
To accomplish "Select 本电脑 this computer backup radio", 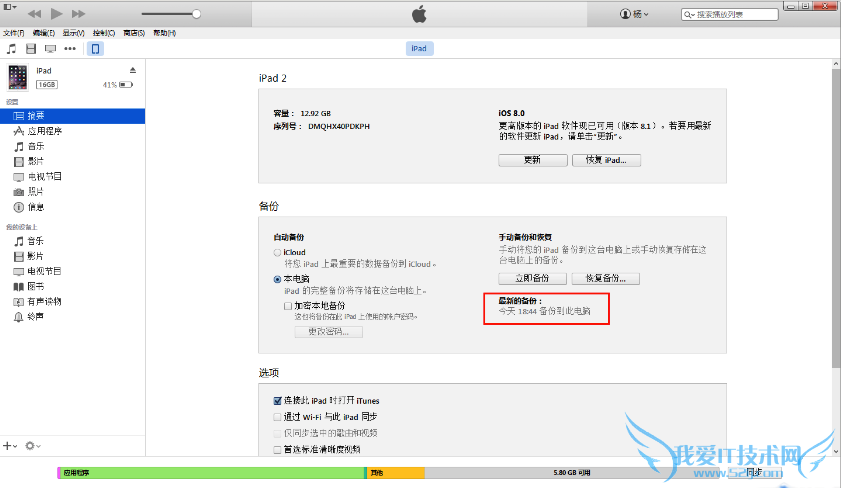I will tap(277, 279).
